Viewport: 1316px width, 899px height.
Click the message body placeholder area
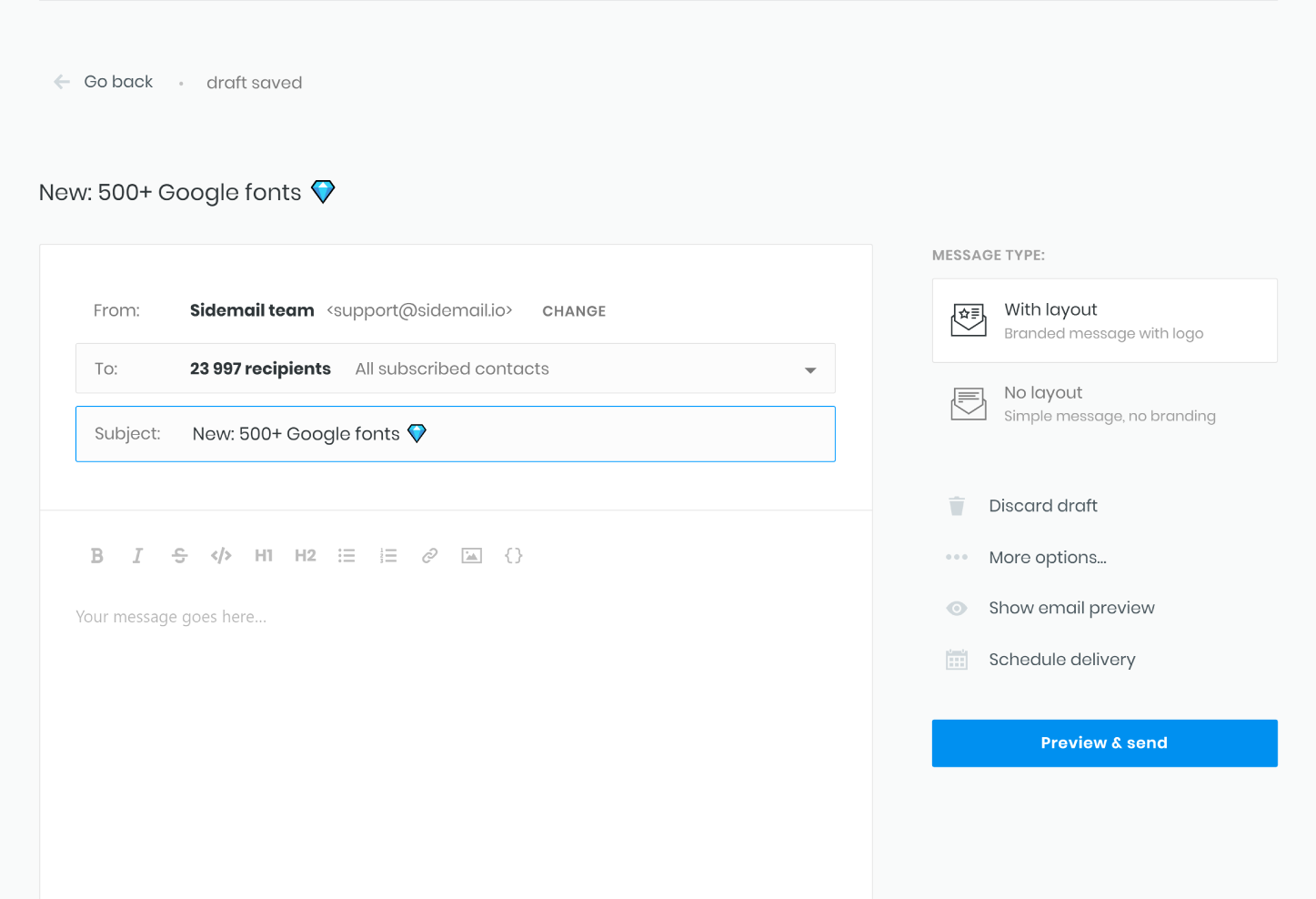171,617
